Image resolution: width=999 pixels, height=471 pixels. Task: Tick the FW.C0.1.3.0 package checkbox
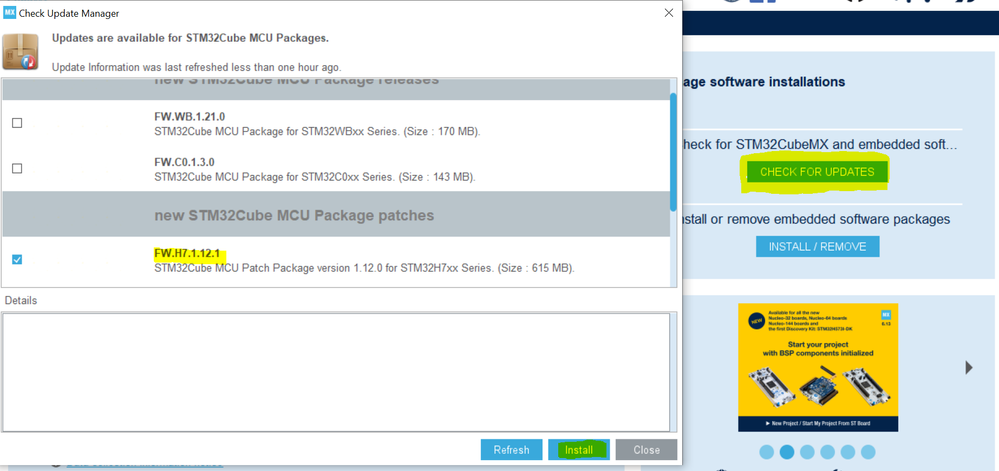coord(17,168)
